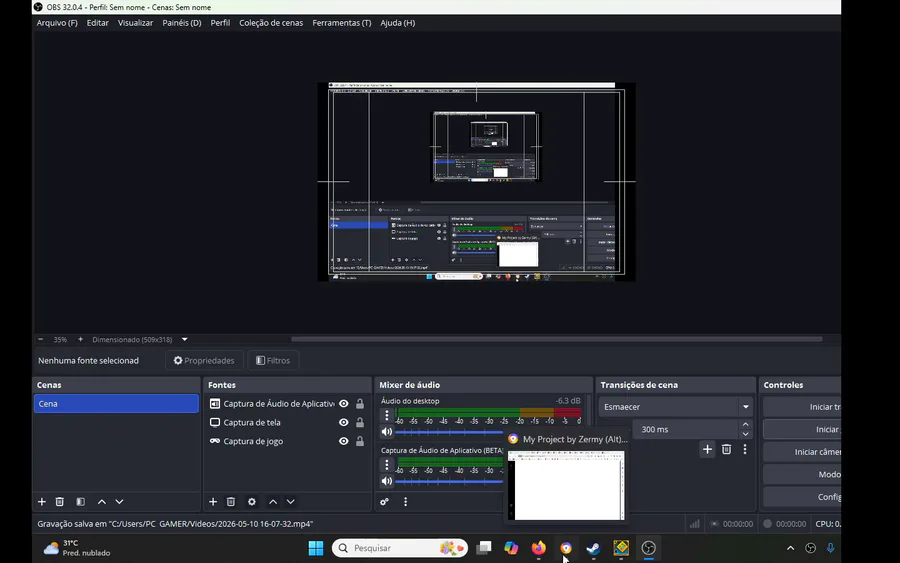
Task: Open the Ferramentas (T) menu
Action: (342, 23)
